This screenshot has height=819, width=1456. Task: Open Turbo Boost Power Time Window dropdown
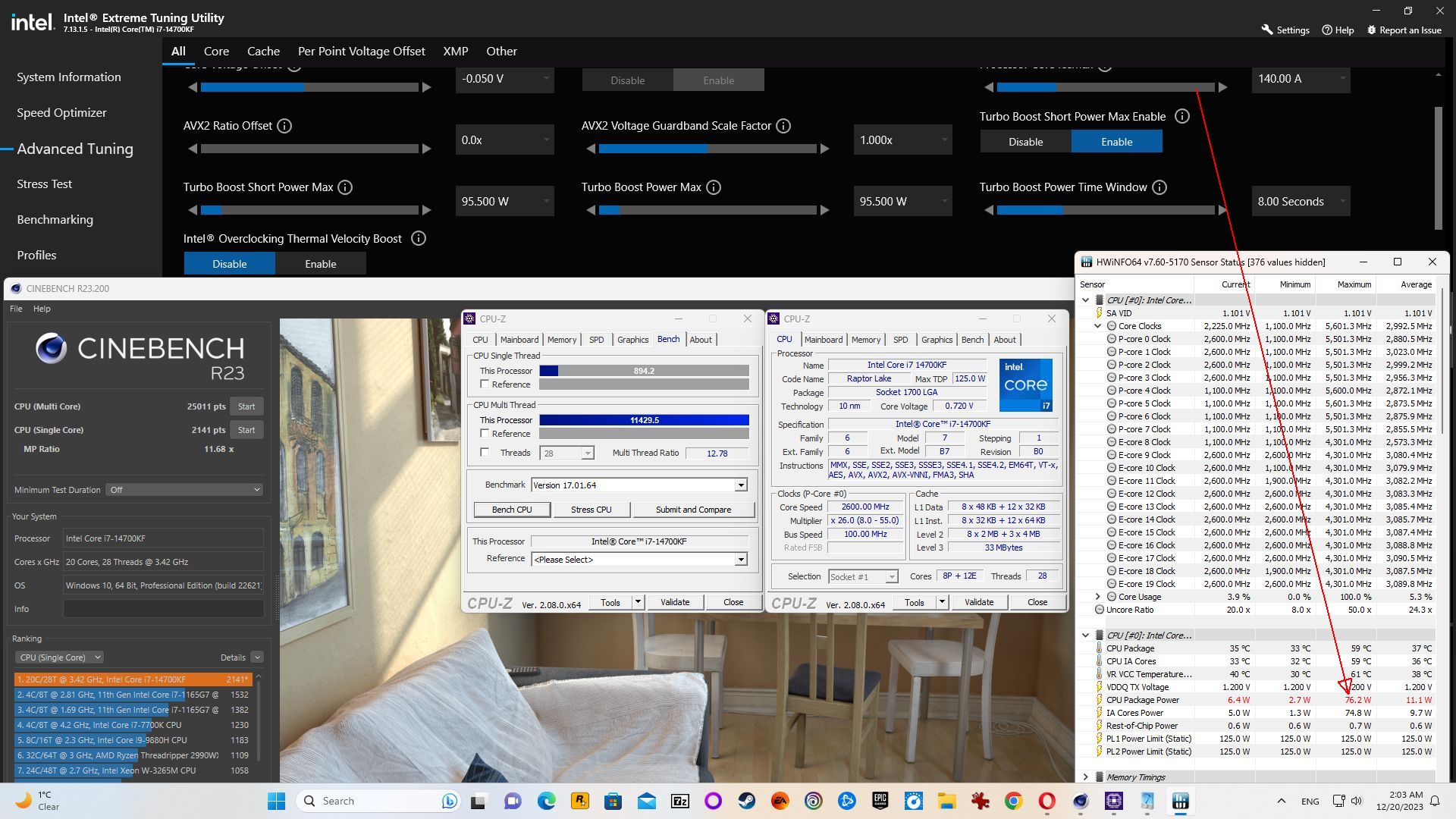[x=1301, y=202]
